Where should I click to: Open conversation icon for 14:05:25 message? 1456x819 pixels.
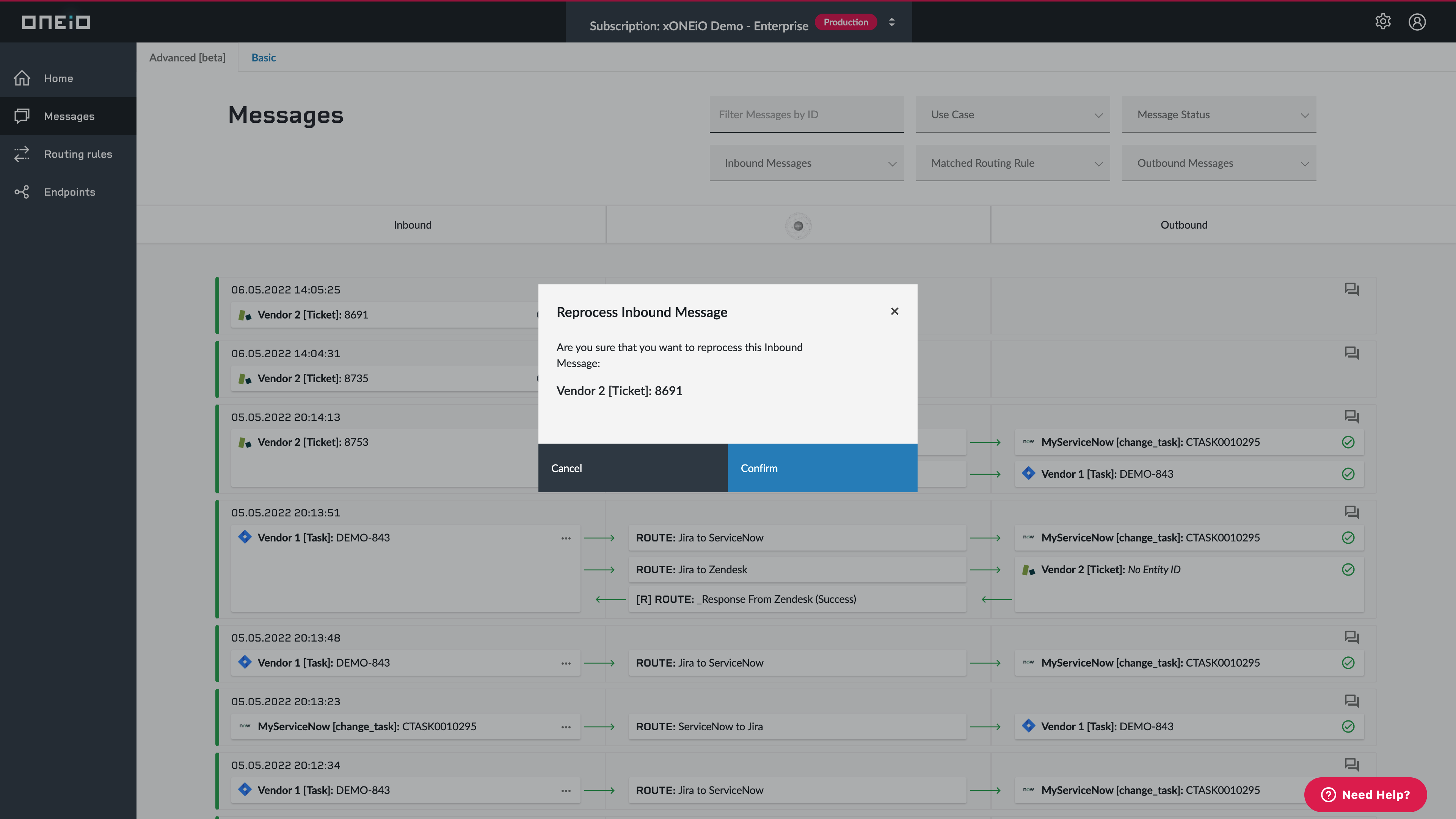(1351, 289)
